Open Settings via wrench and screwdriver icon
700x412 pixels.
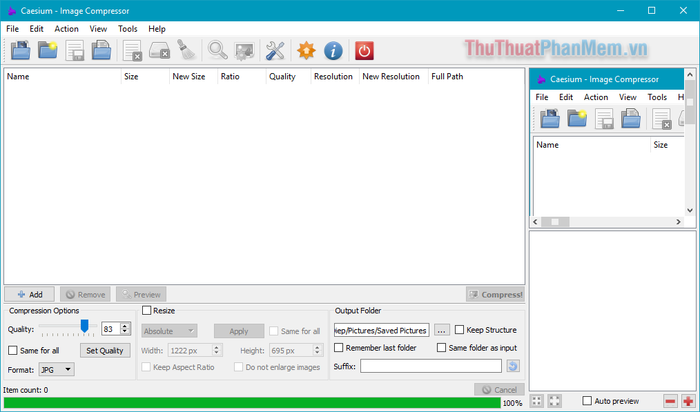(275, 50)
